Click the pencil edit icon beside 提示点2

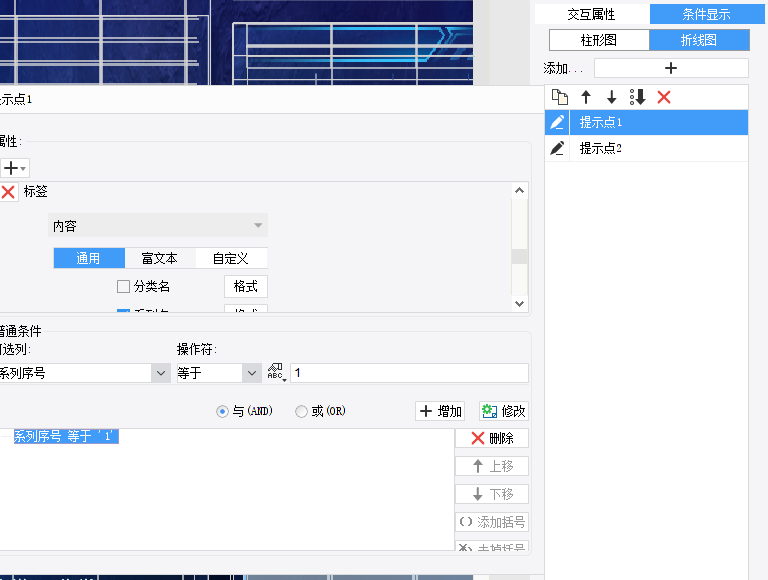(557, 148)
